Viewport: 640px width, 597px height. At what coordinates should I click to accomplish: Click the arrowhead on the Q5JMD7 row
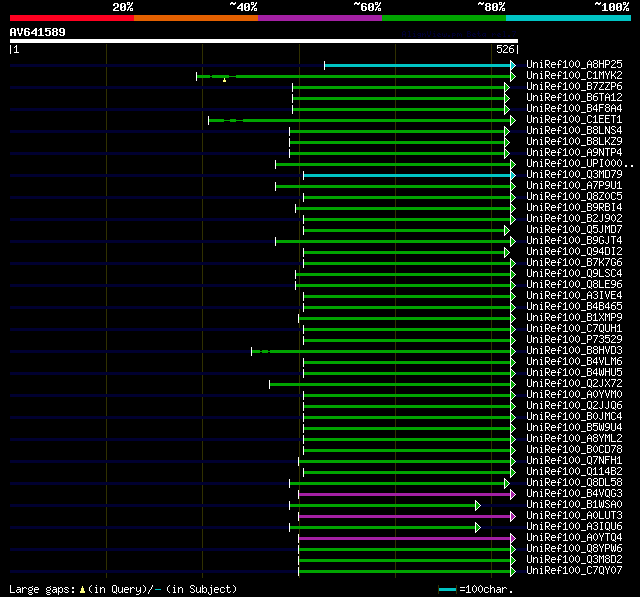pyautogui.click(x=507, y=230)
